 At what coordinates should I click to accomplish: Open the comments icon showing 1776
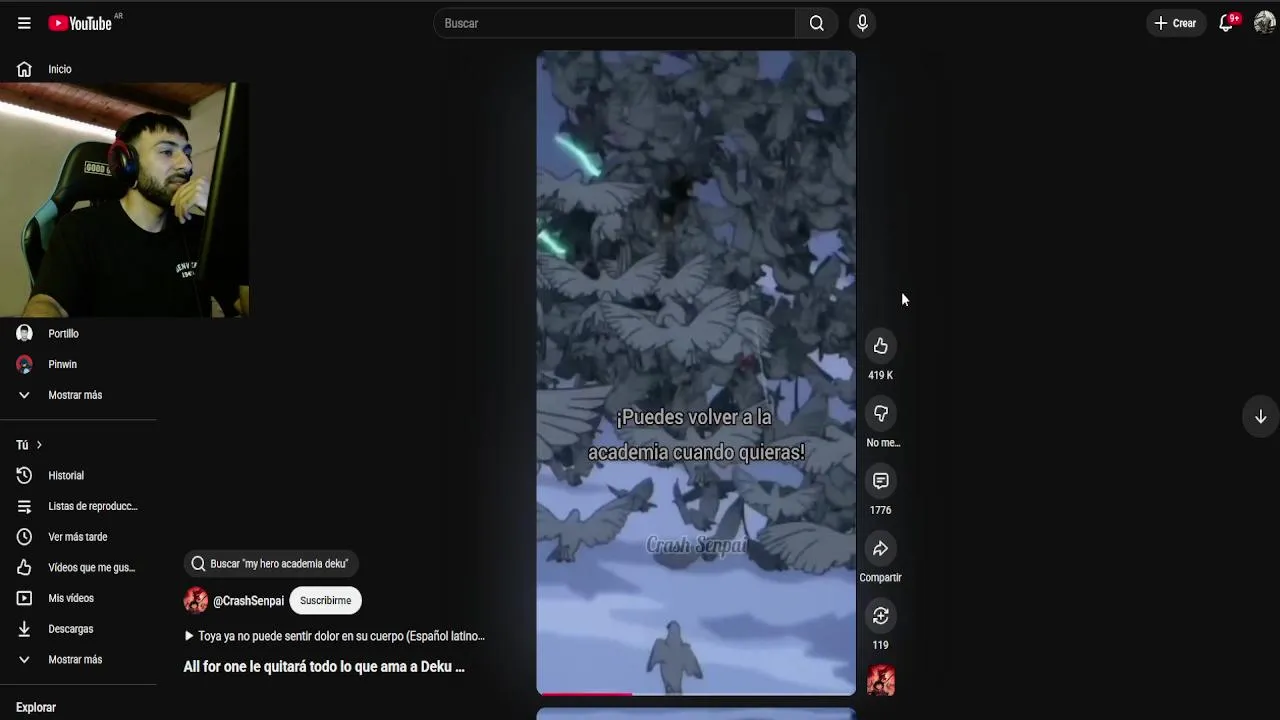(x=880, y=481)
